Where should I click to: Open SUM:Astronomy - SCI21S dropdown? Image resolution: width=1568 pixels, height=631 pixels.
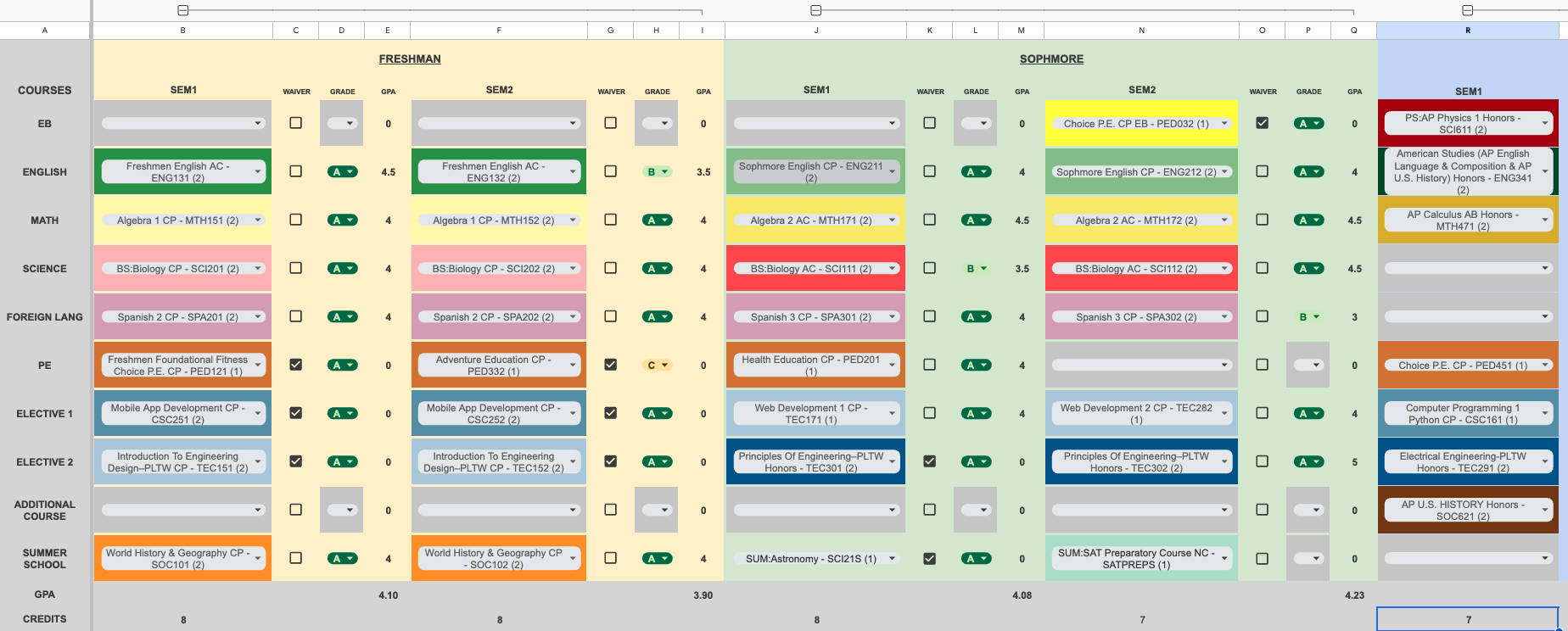[815, 559]
